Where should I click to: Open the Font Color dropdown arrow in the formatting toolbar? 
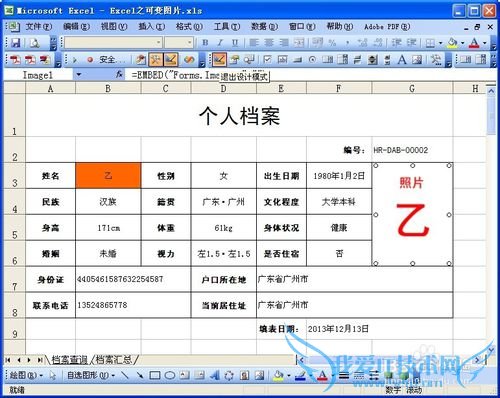(485, 43)
